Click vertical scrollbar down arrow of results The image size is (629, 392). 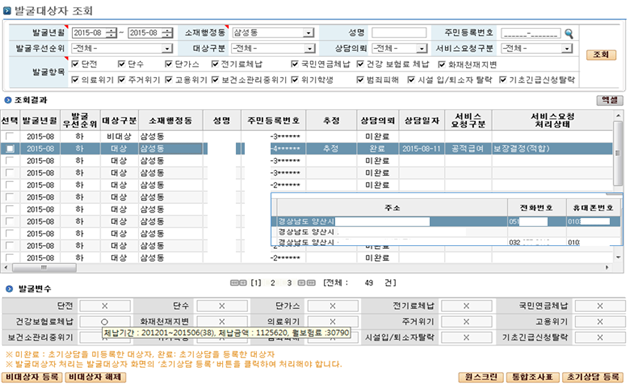click(x=618, y=257)
